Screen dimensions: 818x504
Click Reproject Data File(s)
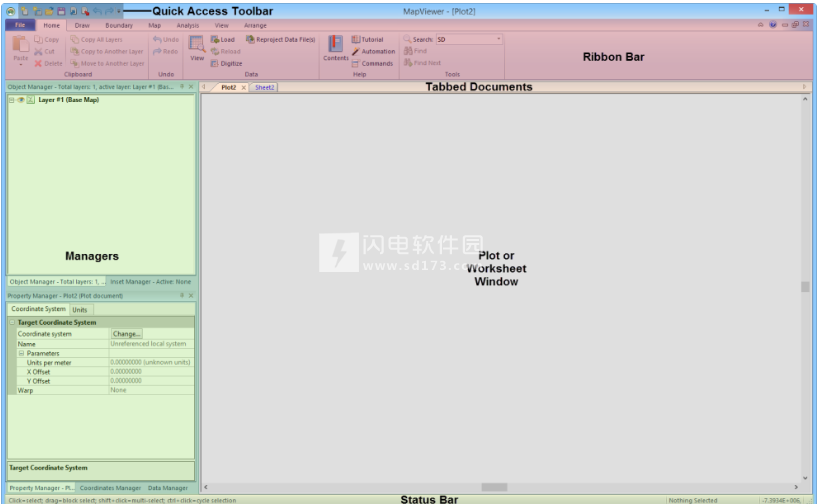tap(280, 40)
